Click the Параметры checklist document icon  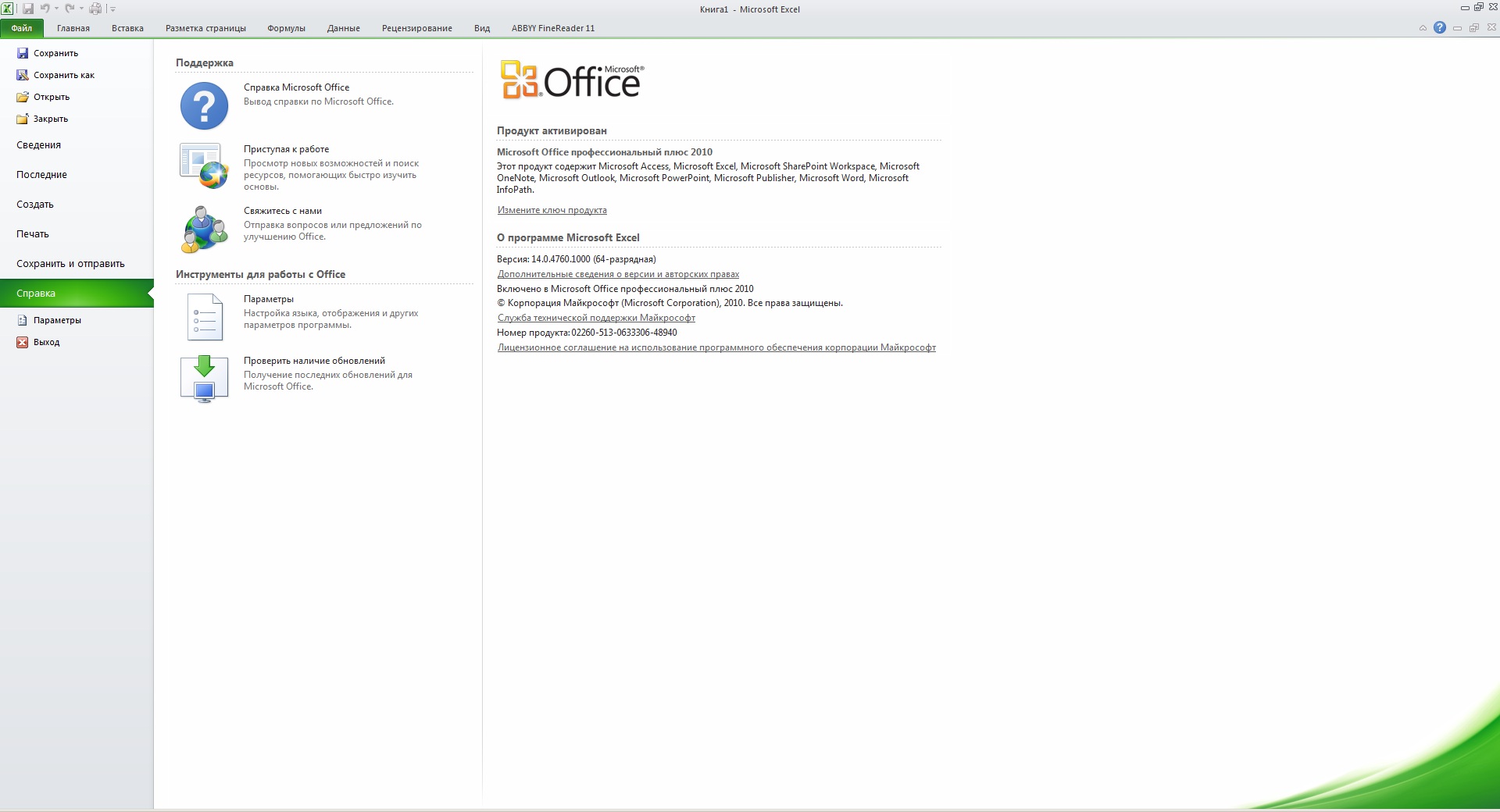[x=205, y=317]
